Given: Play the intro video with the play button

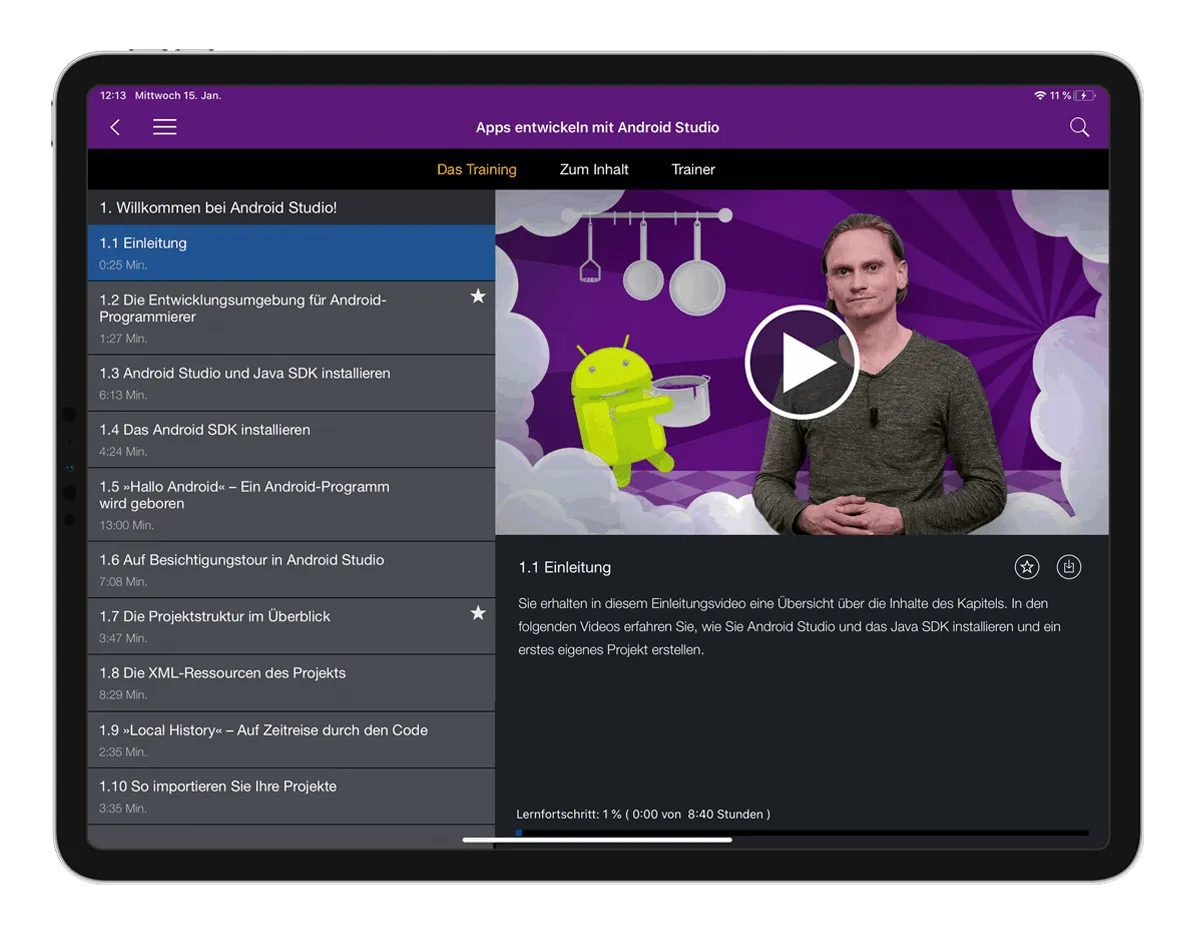Looking at the screenshot, I should (802, 363).
